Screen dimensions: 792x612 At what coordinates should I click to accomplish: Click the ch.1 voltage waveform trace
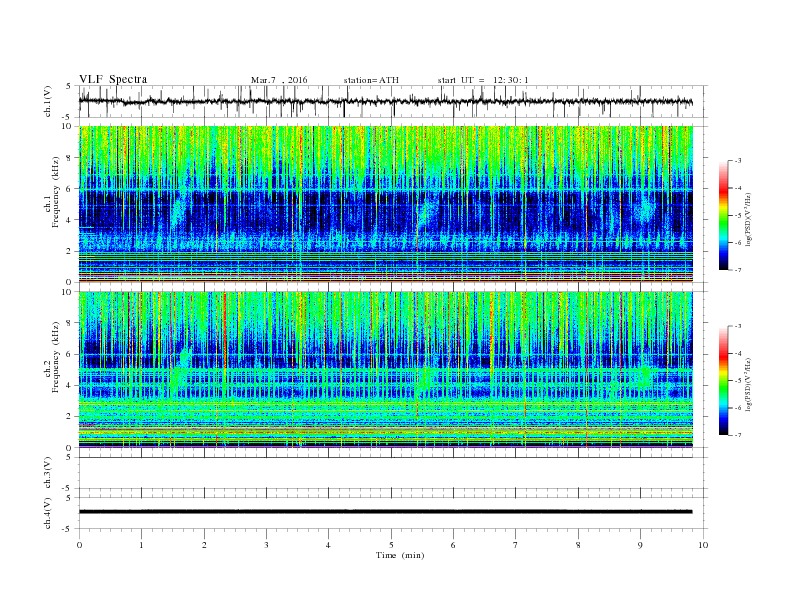(x=386, y=101)
